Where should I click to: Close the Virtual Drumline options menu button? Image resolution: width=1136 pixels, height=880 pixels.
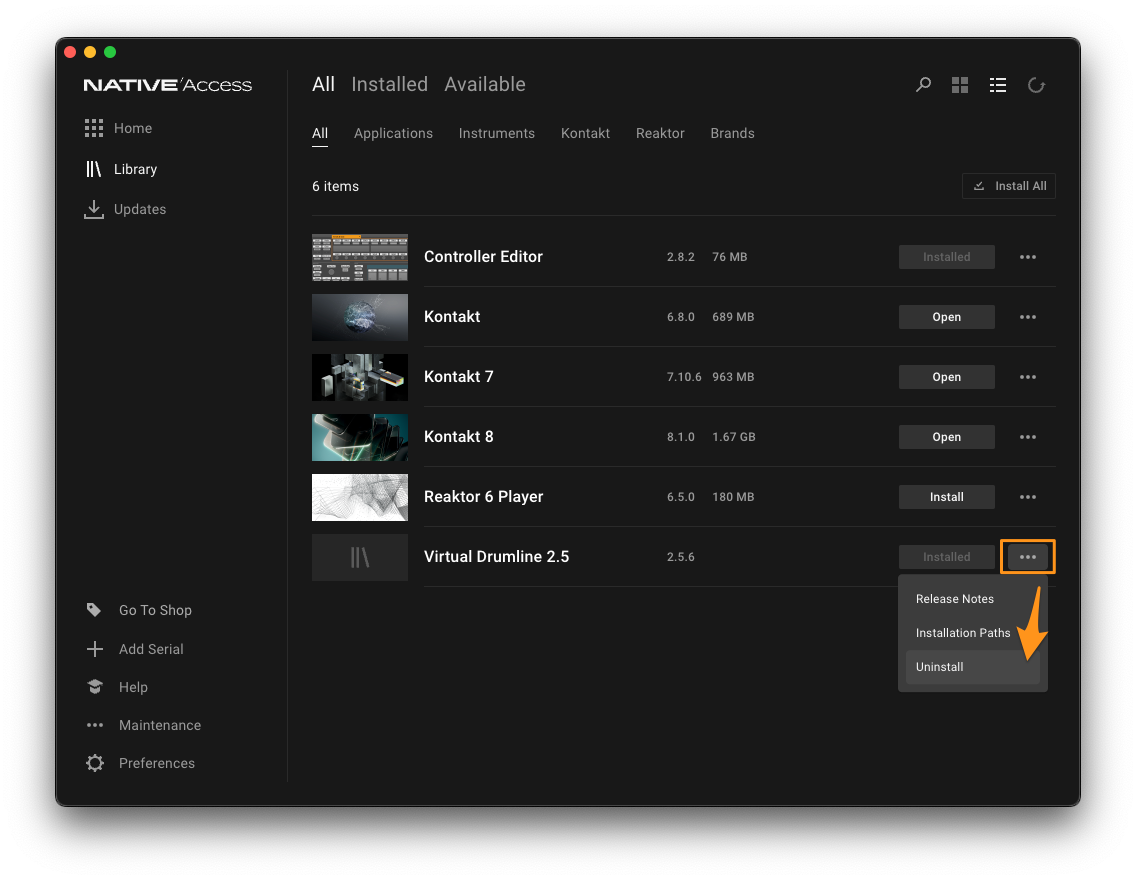point(1027,557)
